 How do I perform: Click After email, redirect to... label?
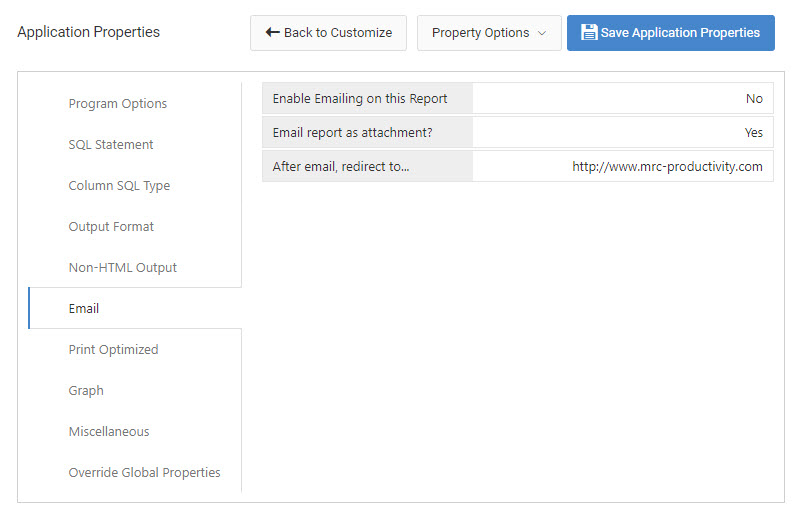(341, 166)
